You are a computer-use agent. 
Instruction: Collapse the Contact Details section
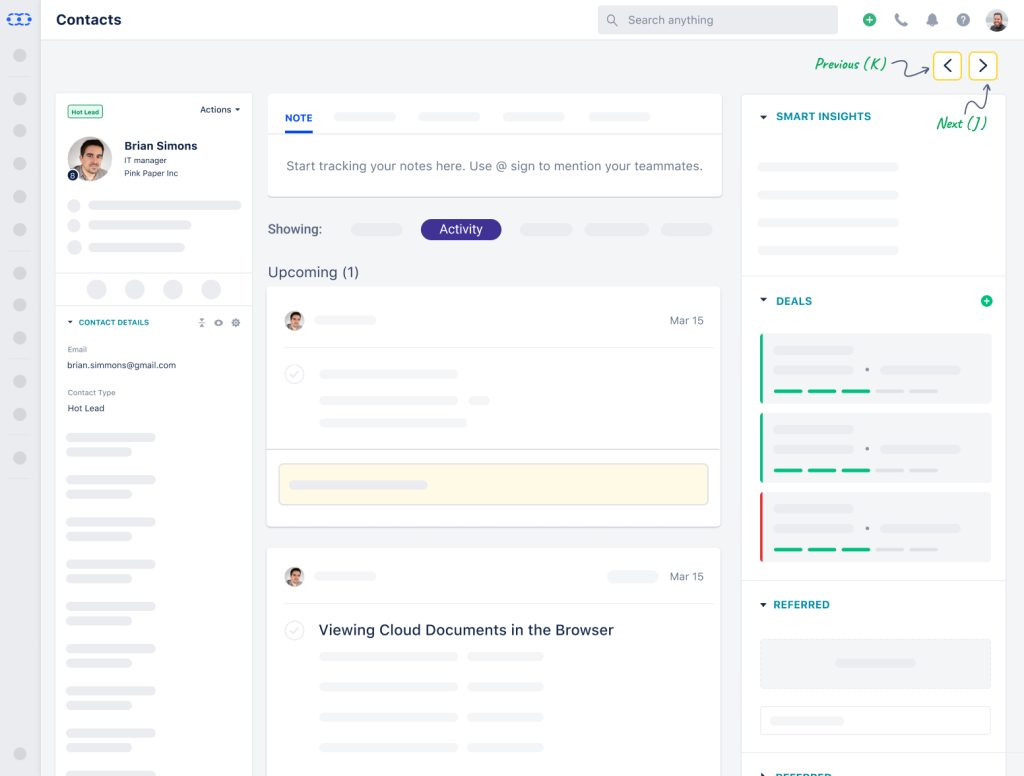[x=70, y=323]
